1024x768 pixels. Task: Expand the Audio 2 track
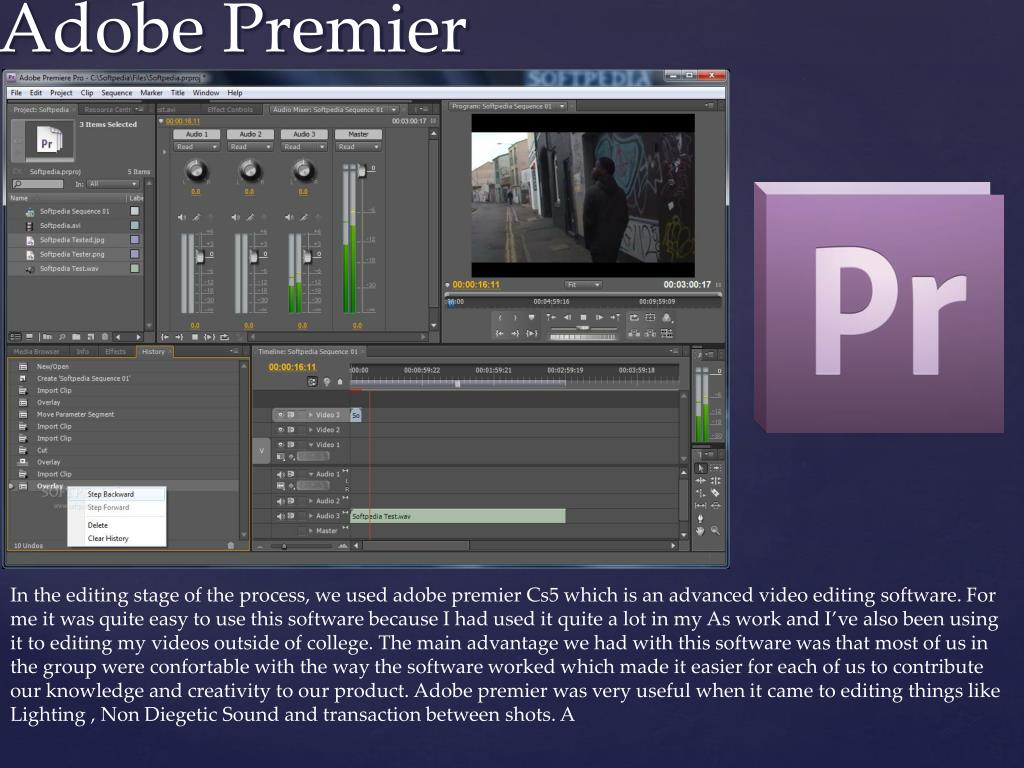(x=311, y=501)
